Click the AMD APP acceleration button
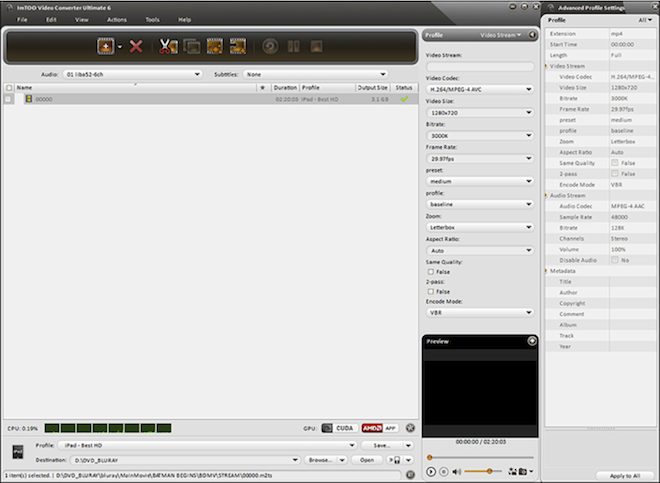 coord(380,428)
